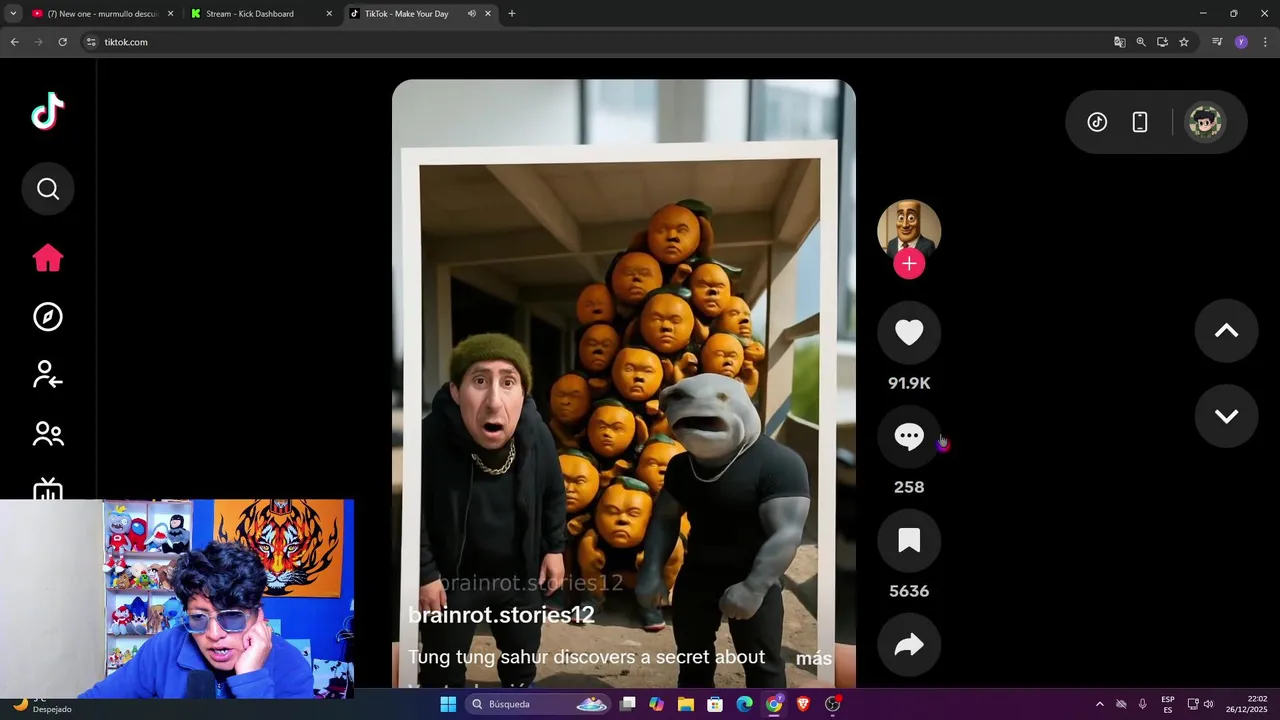Open File Explorer from taskbar
Screen dimensions: 1280x720
[686, 704]
